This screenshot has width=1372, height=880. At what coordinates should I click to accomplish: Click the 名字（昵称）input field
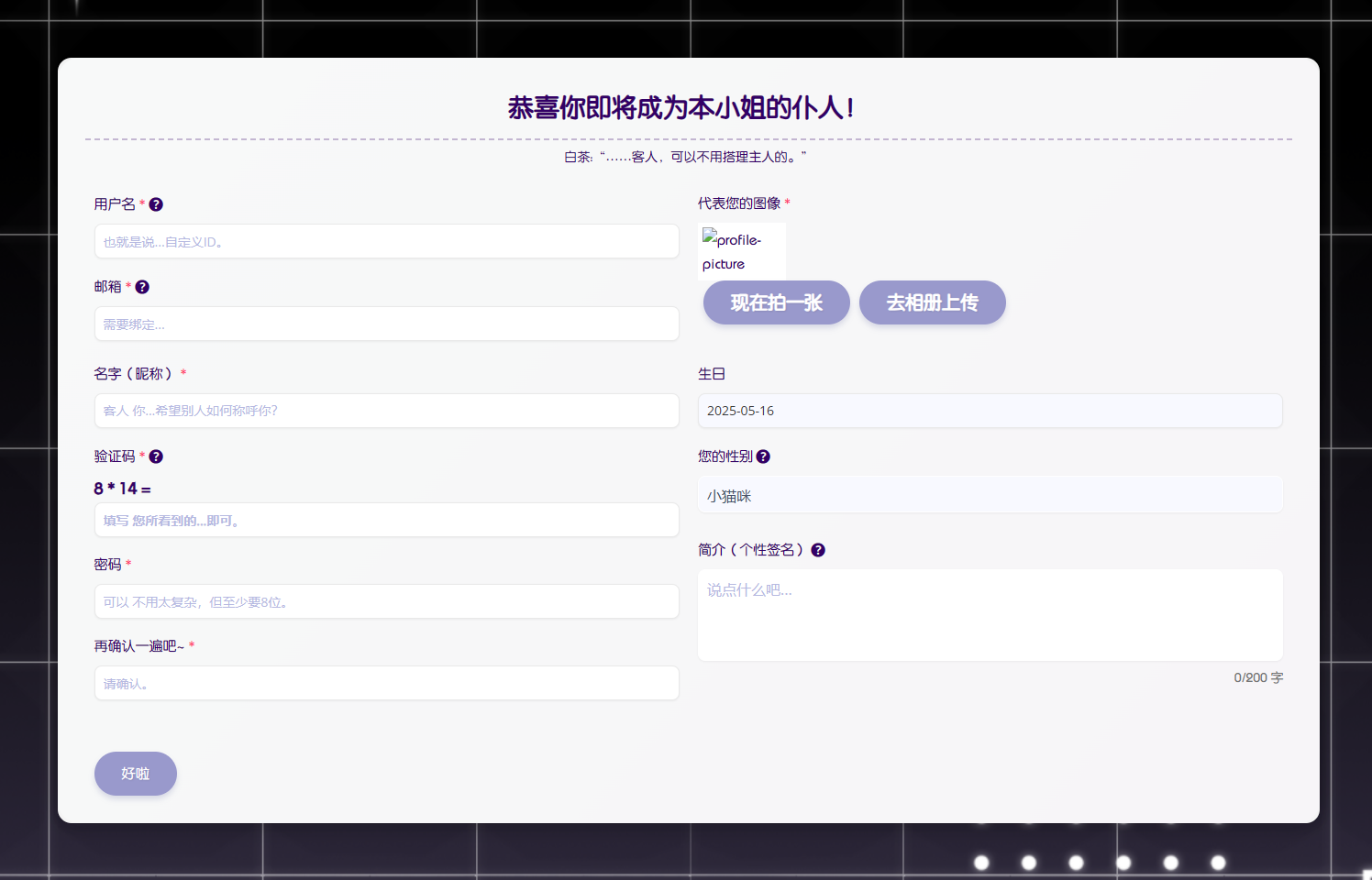tap(386, 411)
